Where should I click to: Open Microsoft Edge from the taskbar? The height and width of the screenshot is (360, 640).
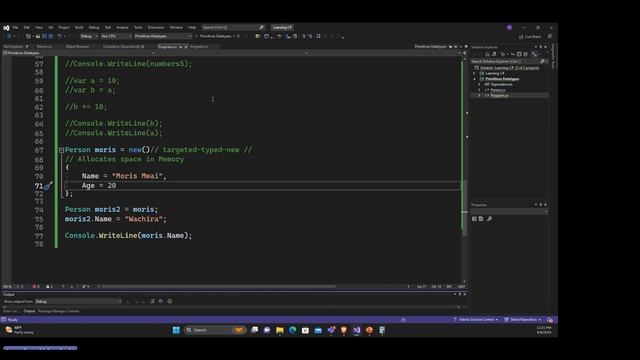293,330
